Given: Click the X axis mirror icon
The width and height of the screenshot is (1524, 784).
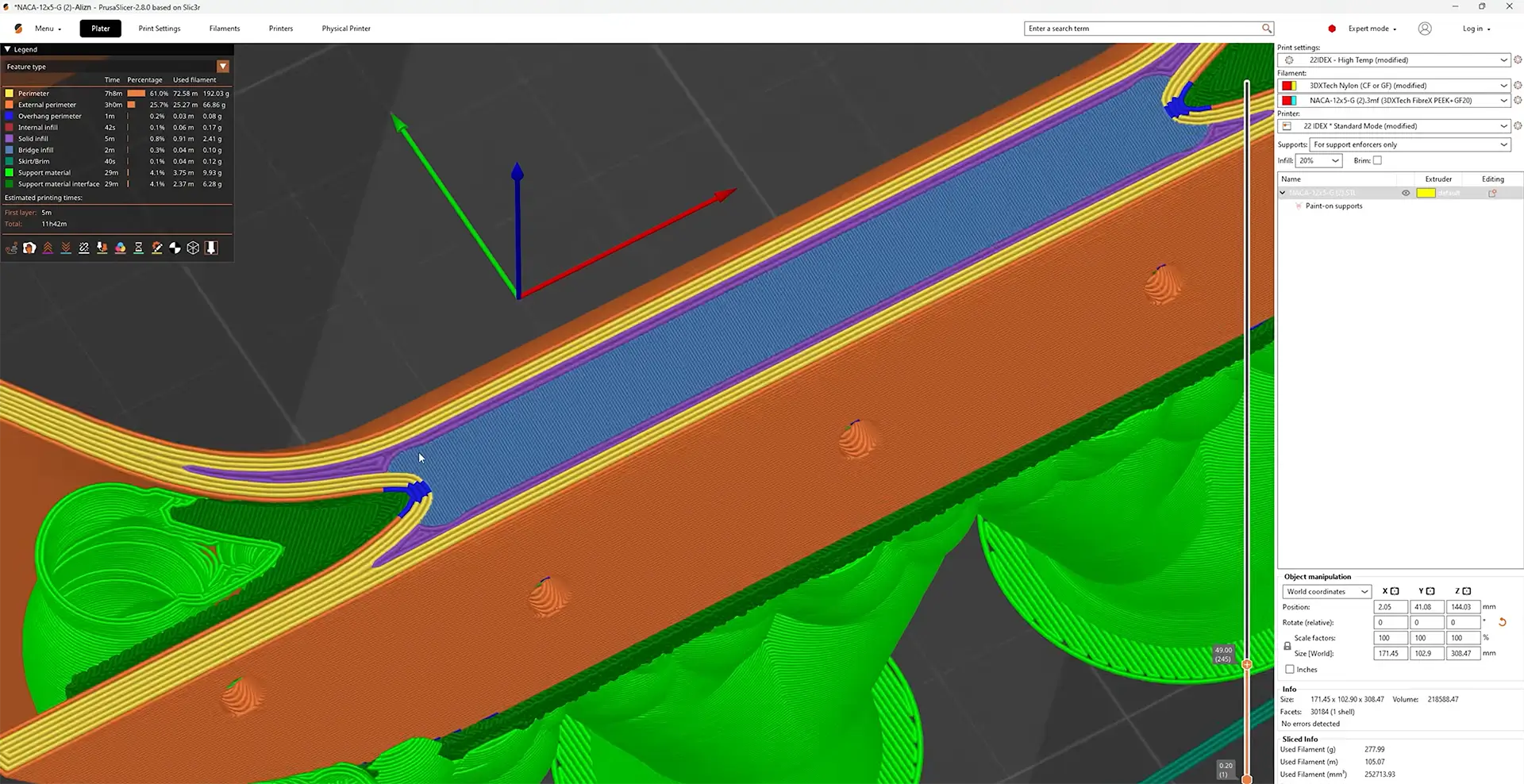Looking at the screenshot, I should 1395,591.
